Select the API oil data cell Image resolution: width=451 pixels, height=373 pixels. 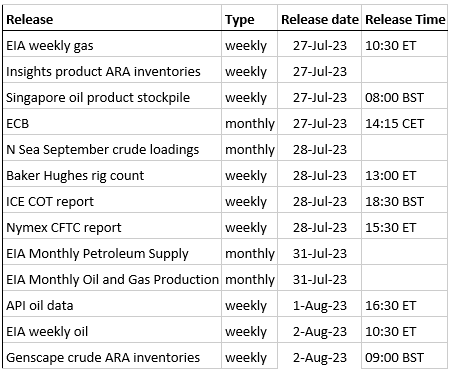click(112, 305)
